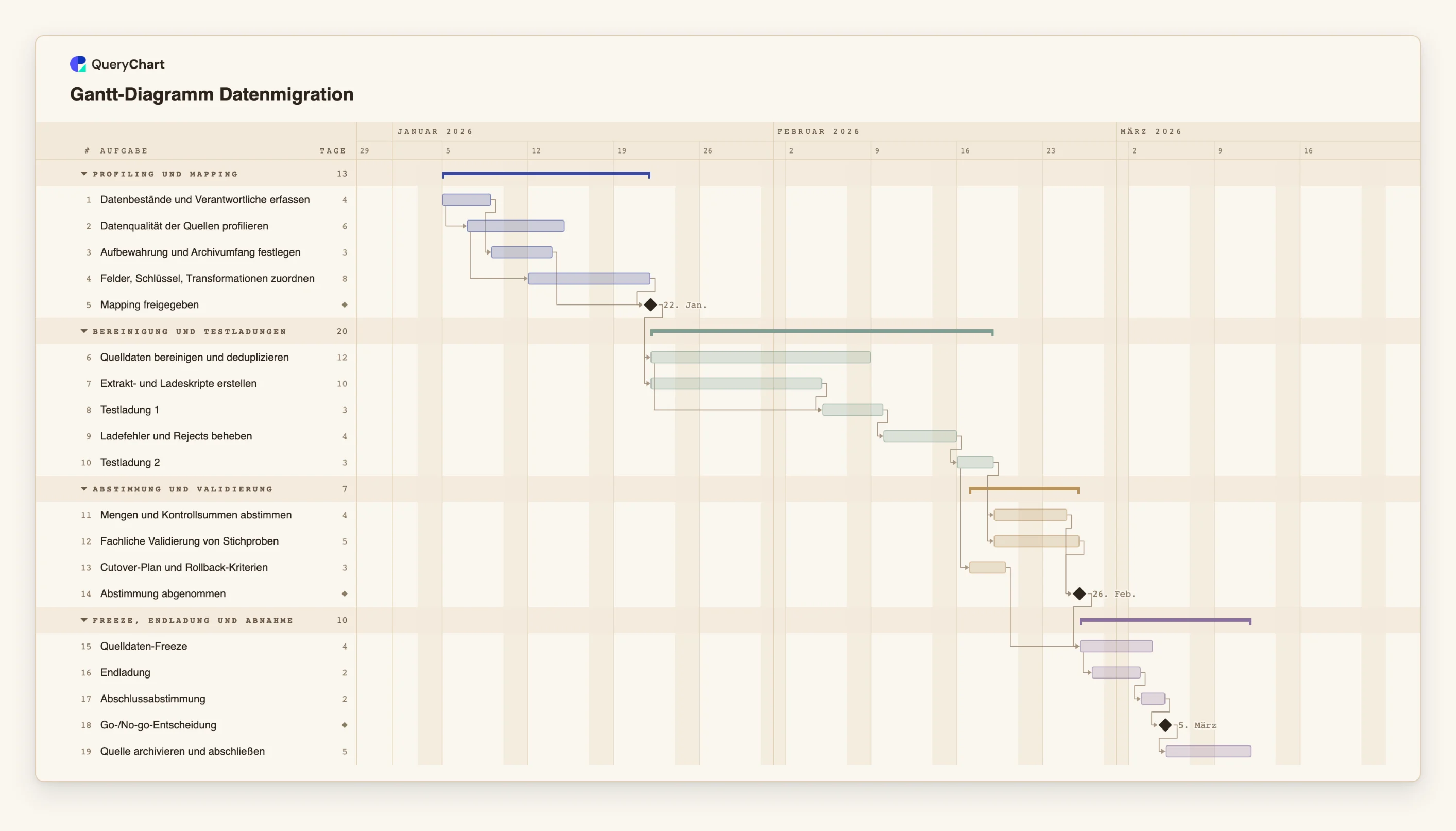
Task: Click the blue Profiling summary bar
Action: click(x=546, y=174)
